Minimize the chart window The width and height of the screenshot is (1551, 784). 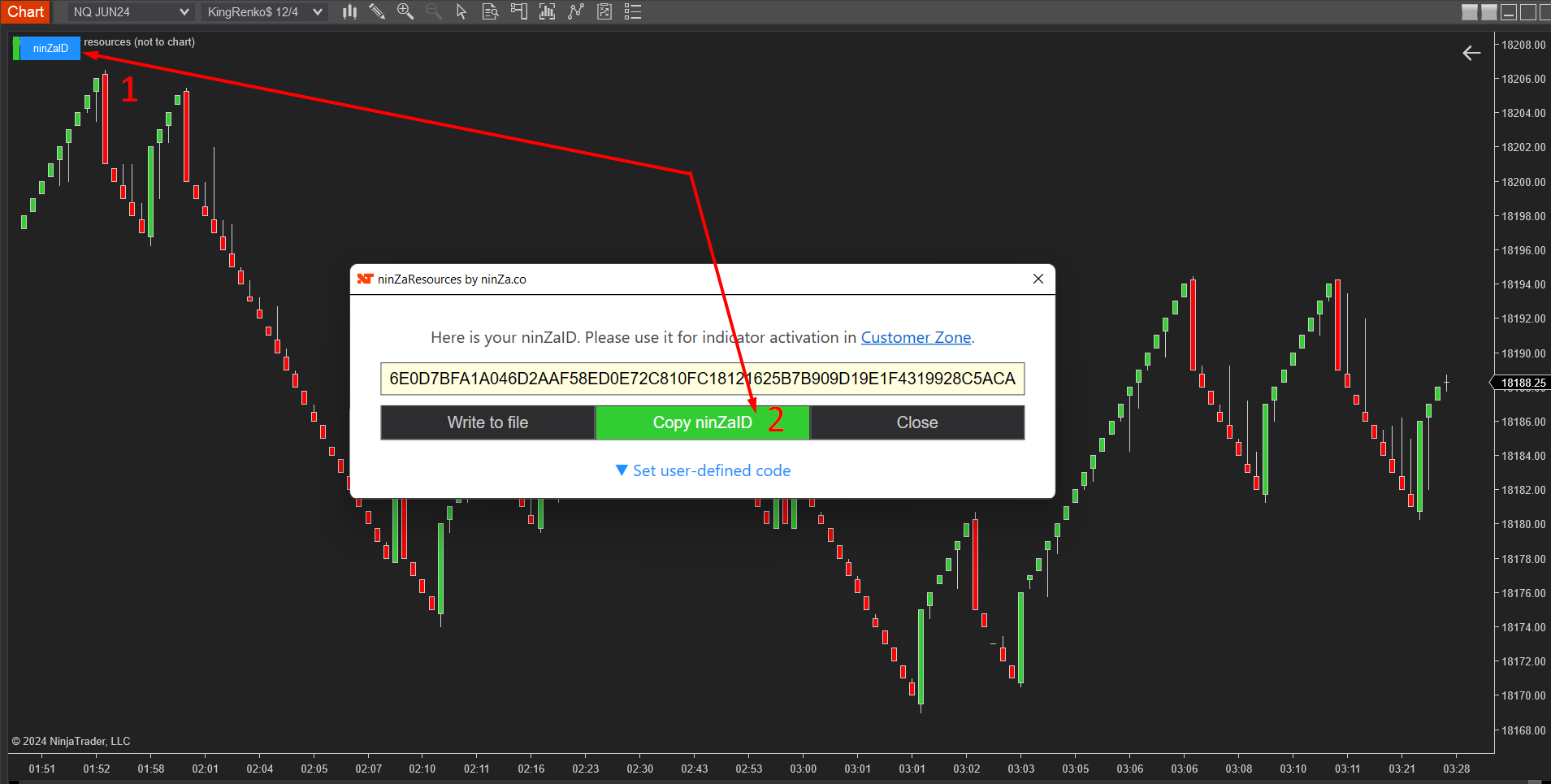(1509, 12)
